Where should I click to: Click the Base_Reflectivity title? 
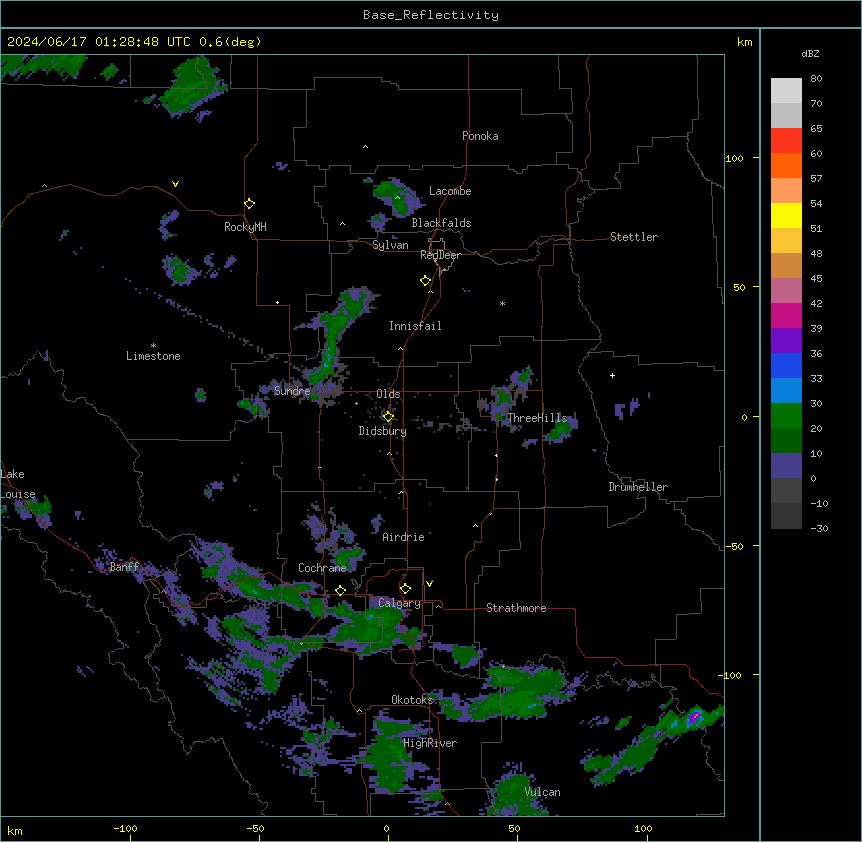[431, 15]
